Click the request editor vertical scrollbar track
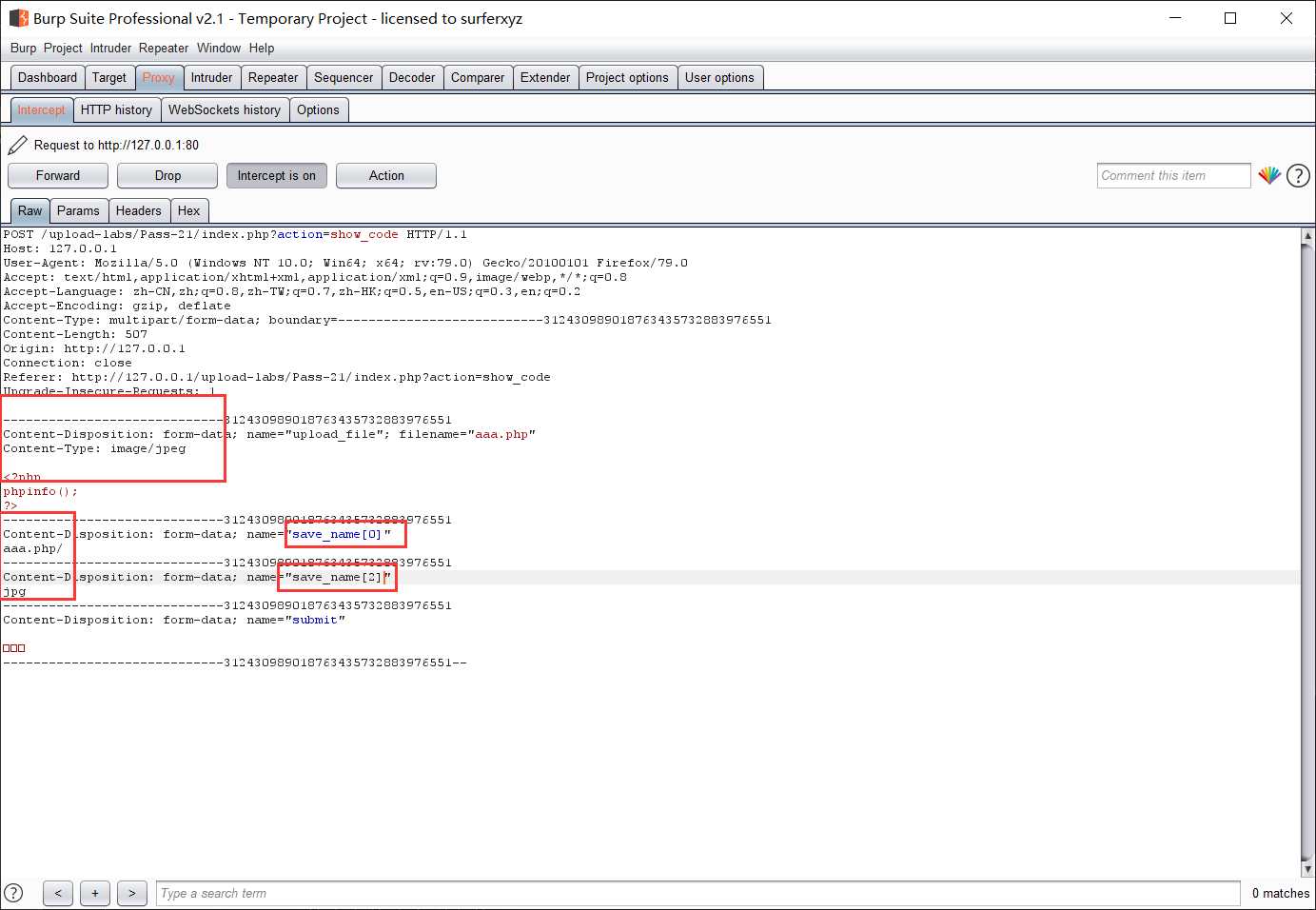Screen dimensions: 1316x910 click(x=1307, y=552)
